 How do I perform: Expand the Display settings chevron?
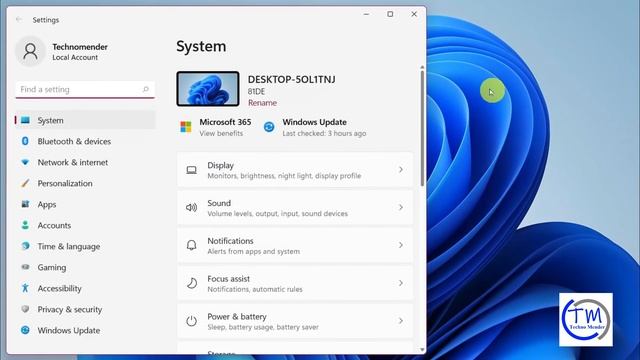click(x=400, y=170)
